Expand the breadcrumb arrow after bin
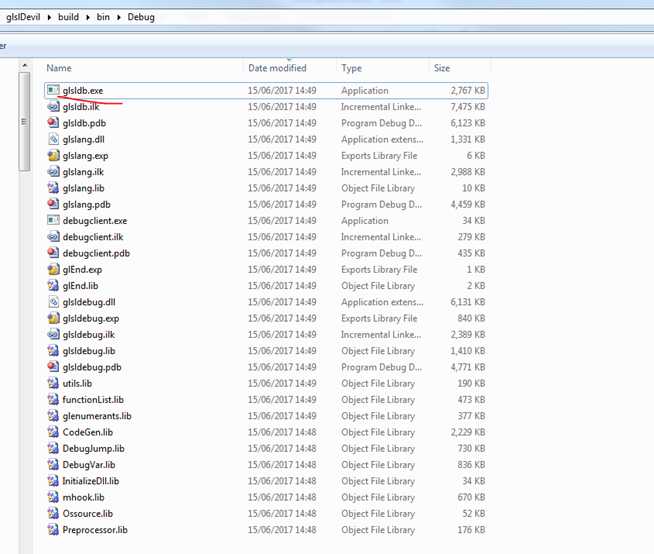The height and width of the screenshot is (554, 654). 118,17
